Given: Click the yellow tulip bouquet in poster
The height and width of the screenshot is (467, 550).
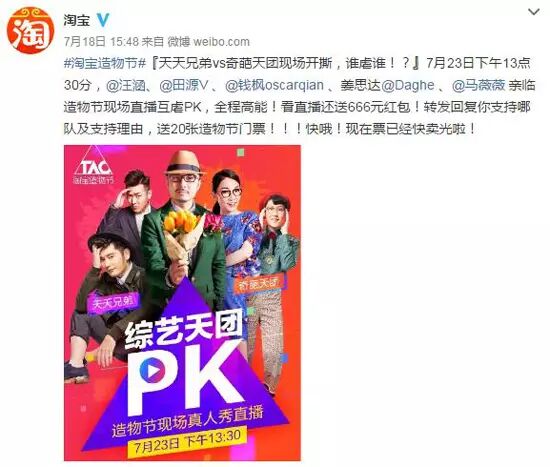Looking at the screenshot, I should click(181, 222).
